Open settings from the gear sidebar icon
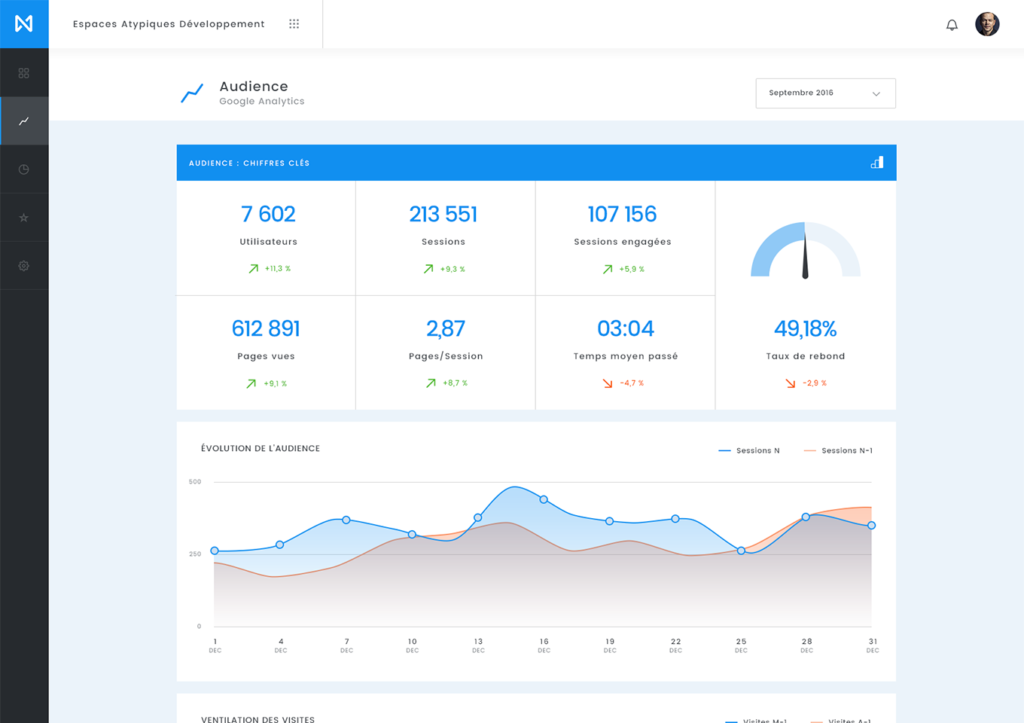 click(24, 265)
